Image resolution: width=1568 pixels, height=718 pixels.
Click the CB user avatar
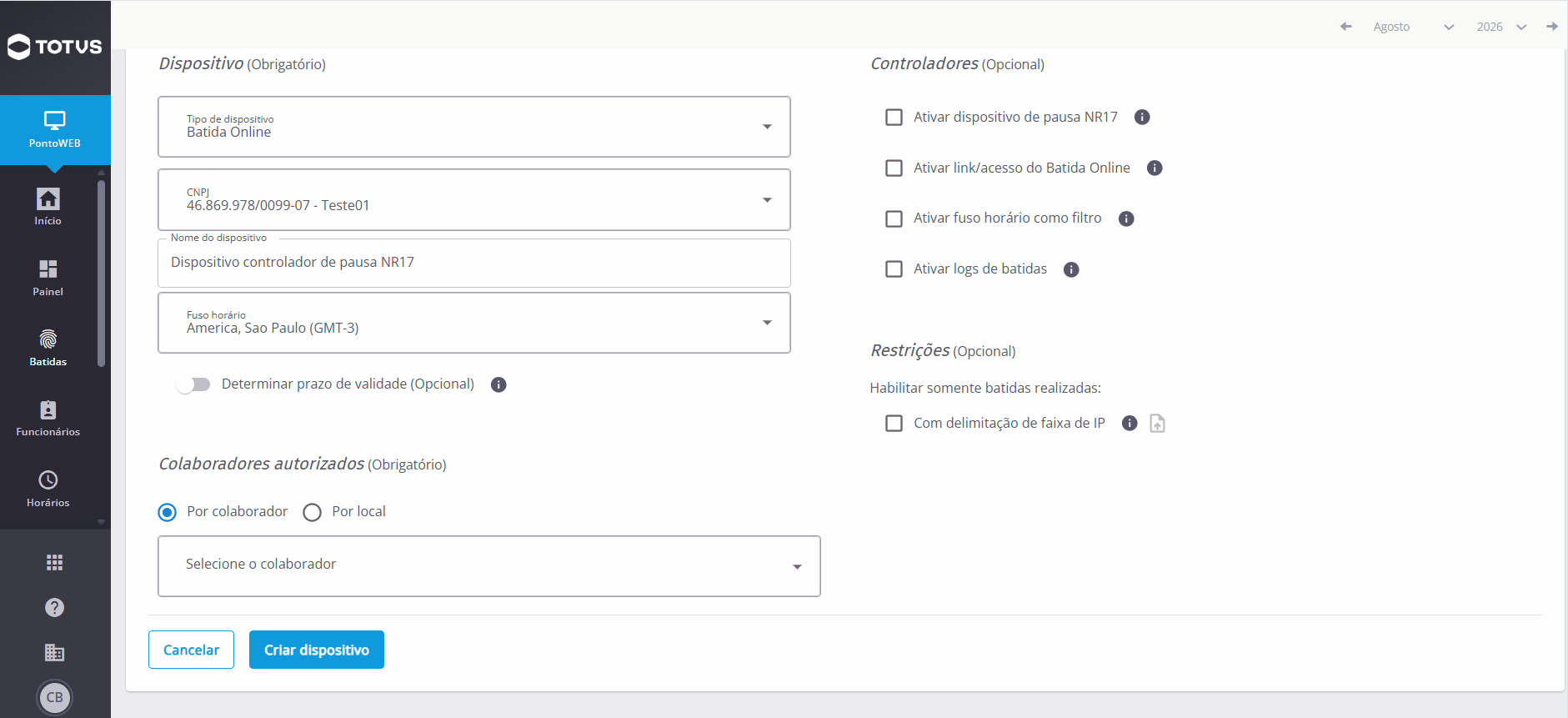(x=55, y=697)
